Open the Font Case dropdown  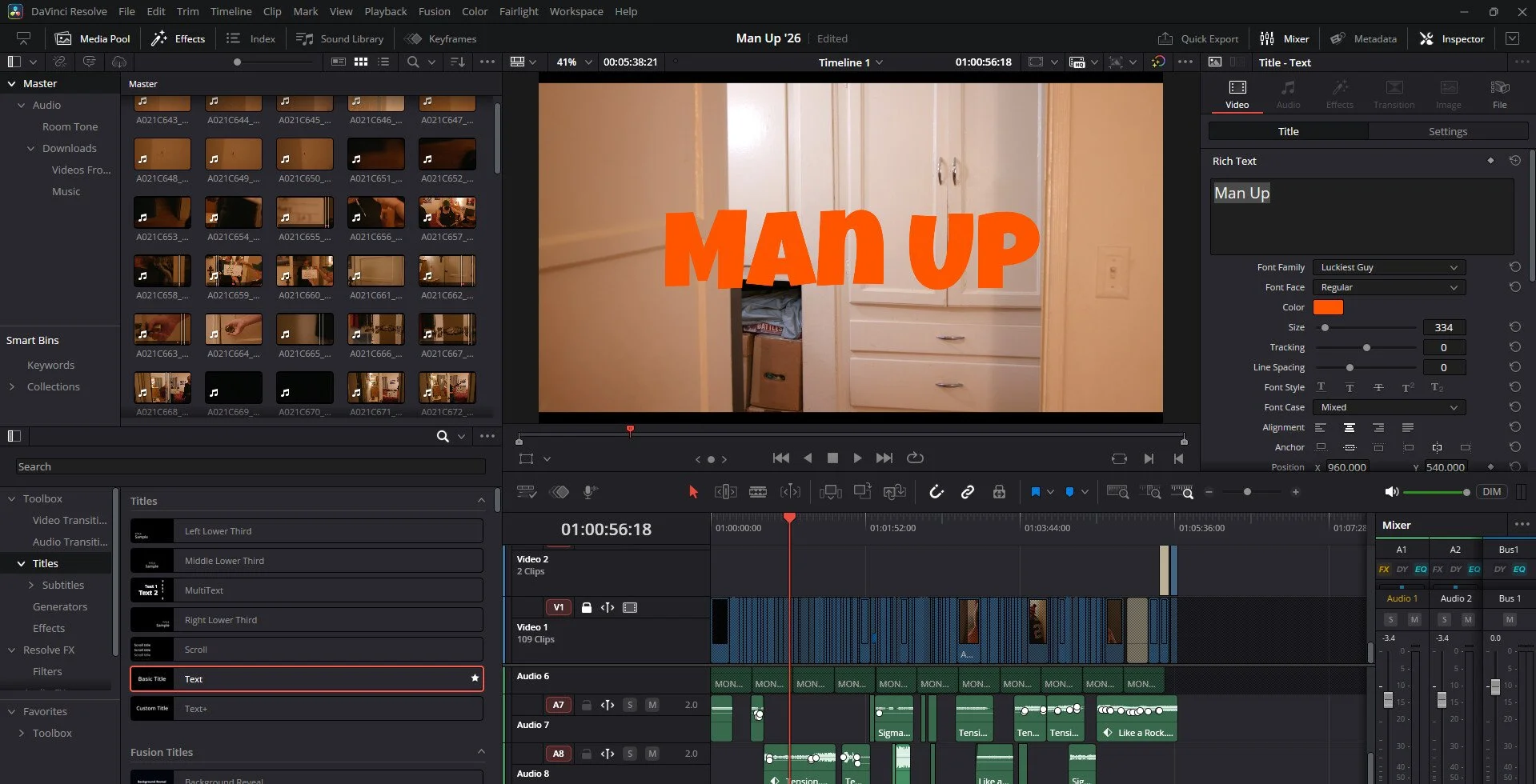1389,407
